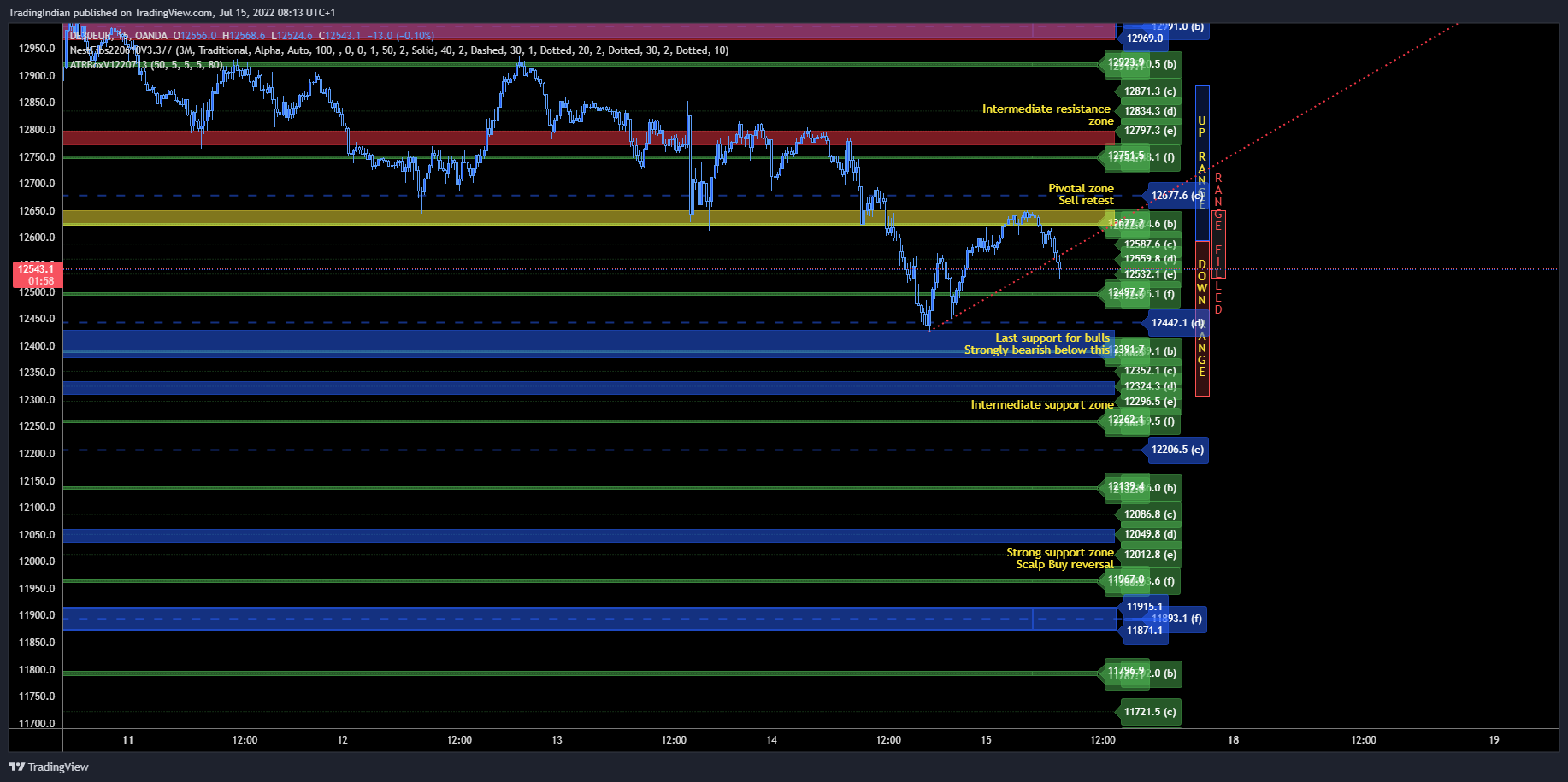Click the 12296.5 (e) level tag
The height and width of the screenshot is (782, 1568).
coord(1150,402)
